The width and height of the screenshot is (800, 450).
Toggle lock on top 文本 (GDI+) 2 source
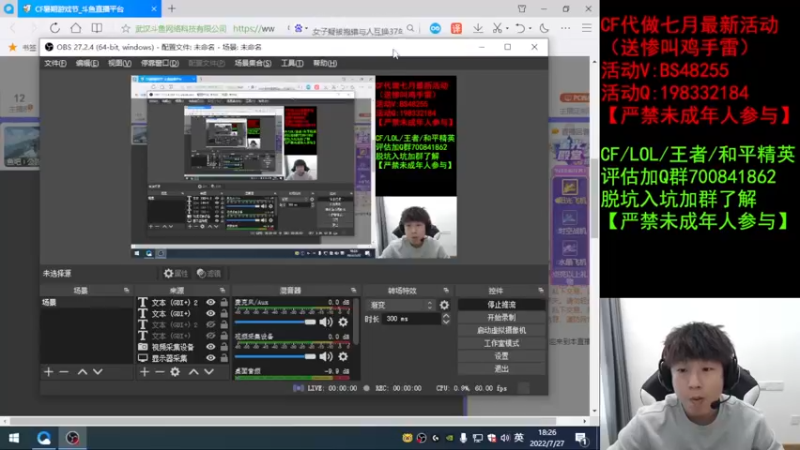tap(224, 303)
